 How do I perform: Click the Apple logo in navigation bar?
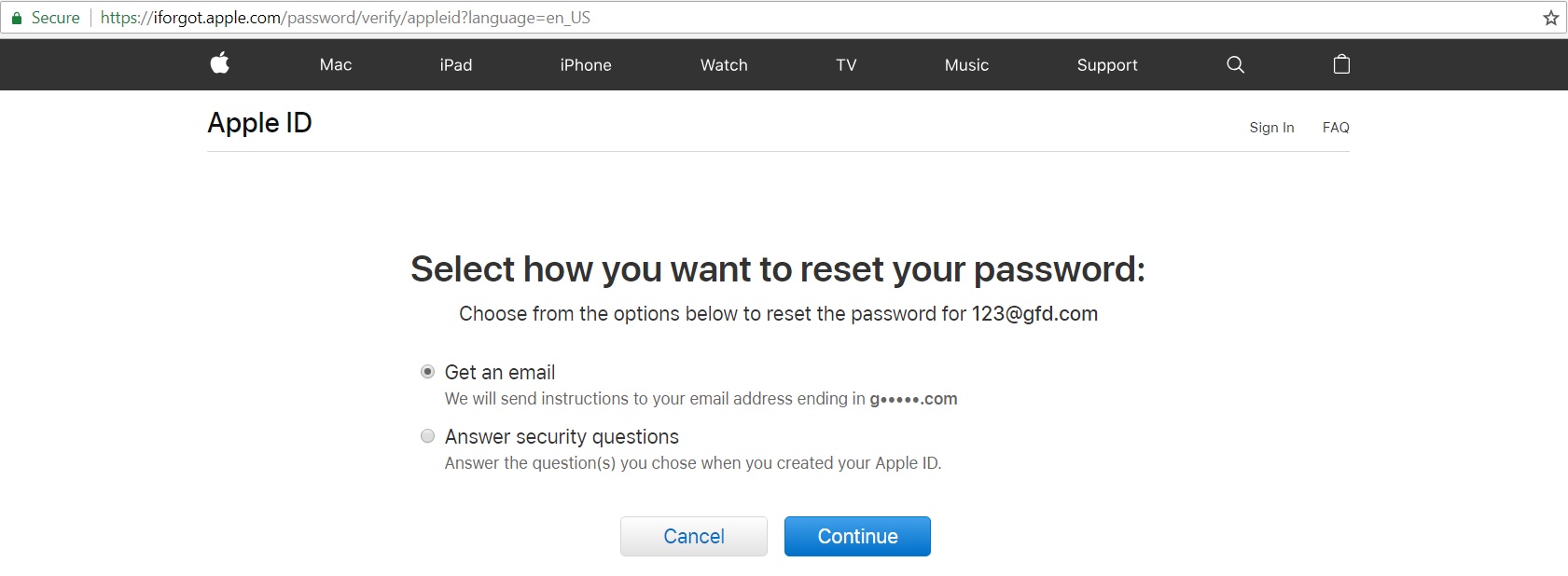[220, 63]
